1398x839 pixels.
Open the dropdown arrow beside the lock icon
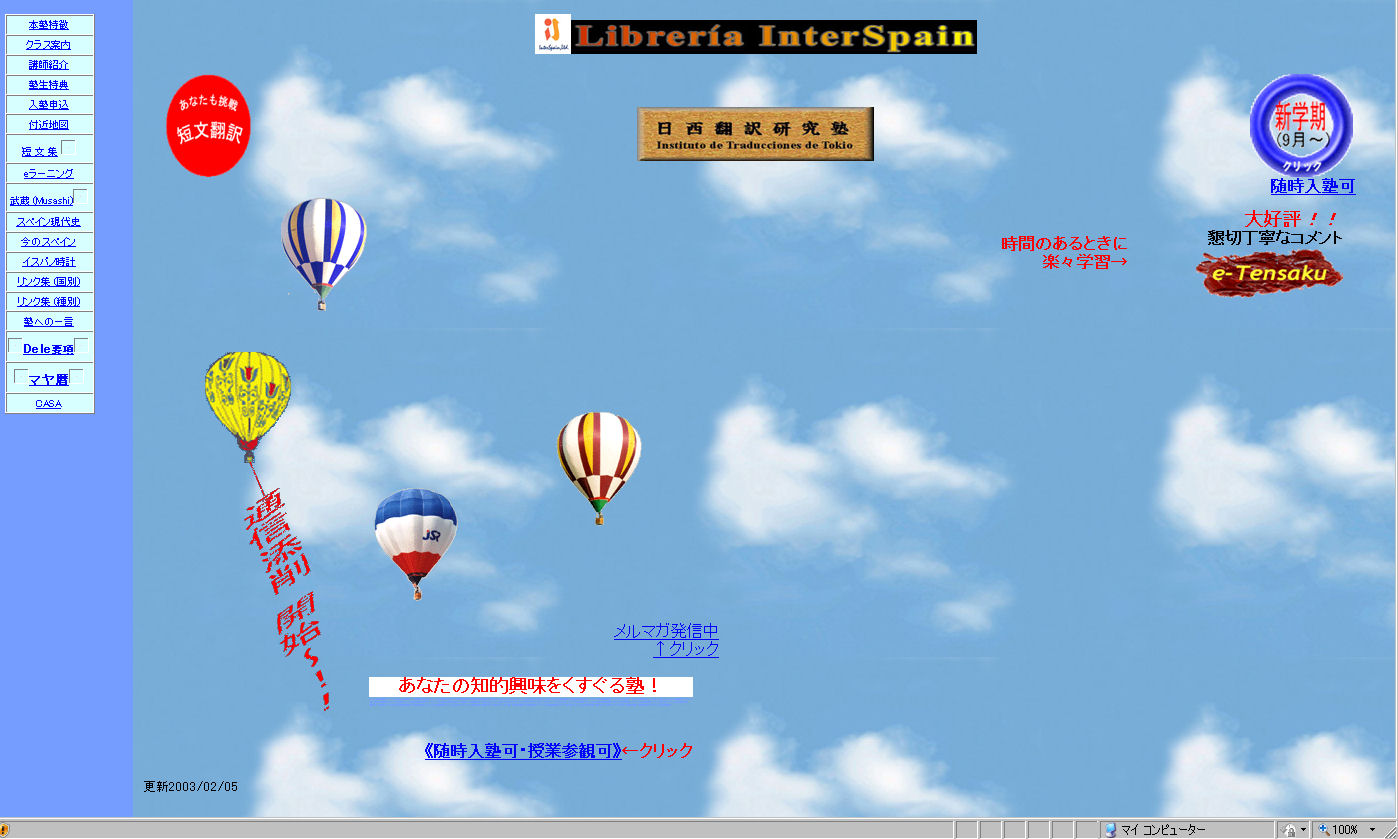coord(1304,830)
